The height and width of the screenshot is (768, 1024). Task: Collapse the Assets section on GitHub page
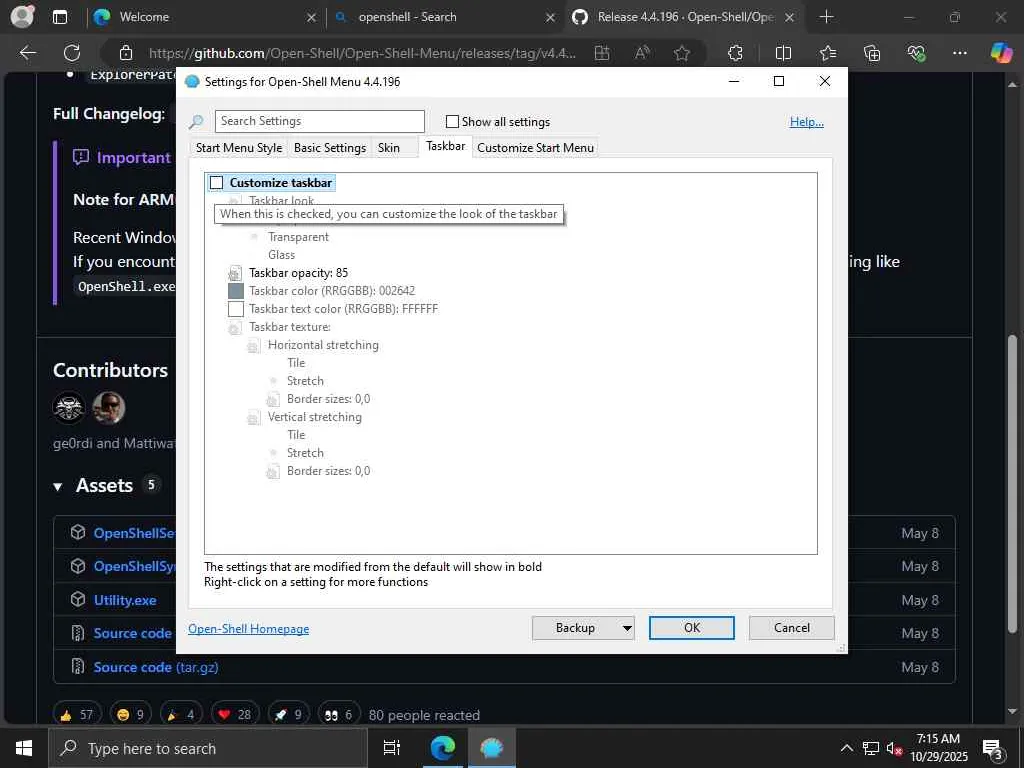point(57,487)
